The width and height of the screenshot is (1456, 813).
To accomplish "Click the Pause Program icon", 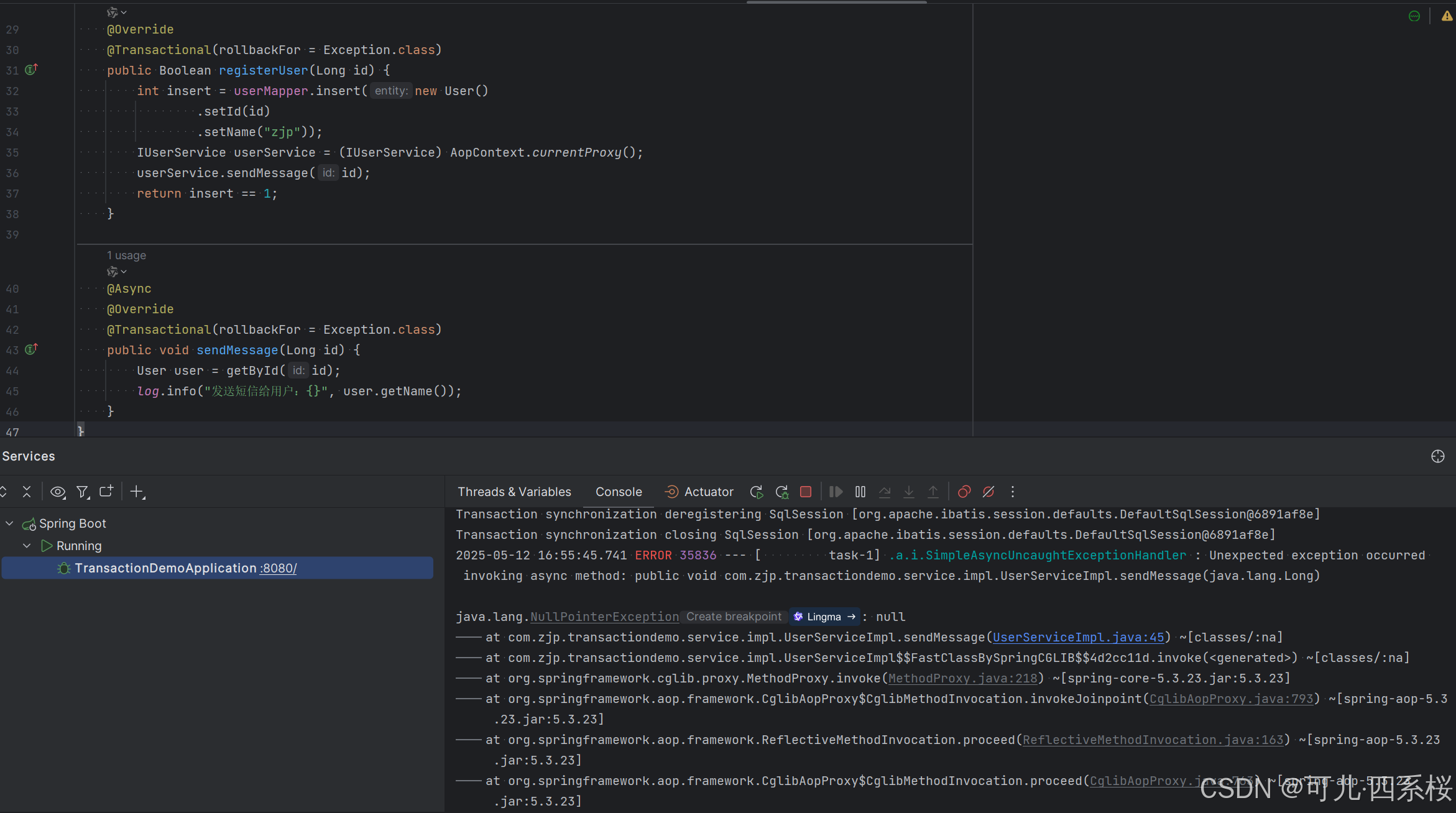I will pyautogui.click(x=860, y=492).
